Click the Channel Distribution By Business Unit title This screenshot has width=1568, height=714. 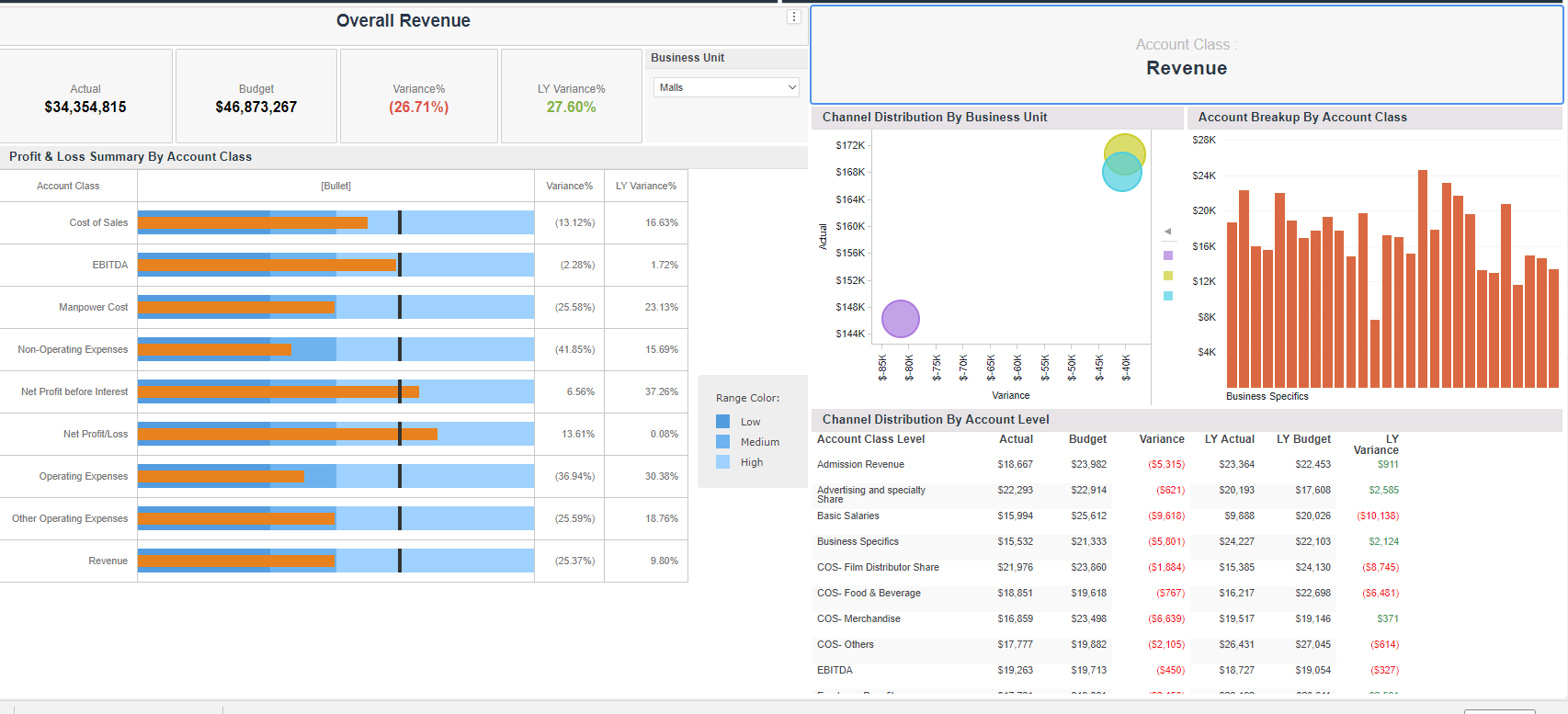[x=935, y=117]
